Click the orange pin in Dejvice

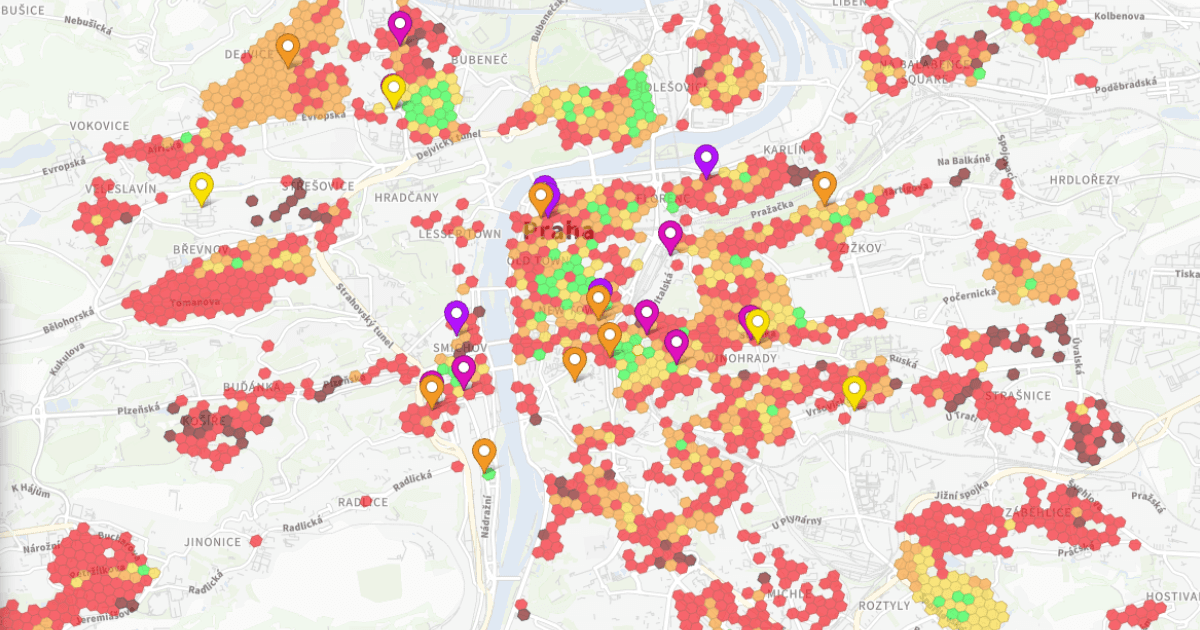(x=287, y=45)
